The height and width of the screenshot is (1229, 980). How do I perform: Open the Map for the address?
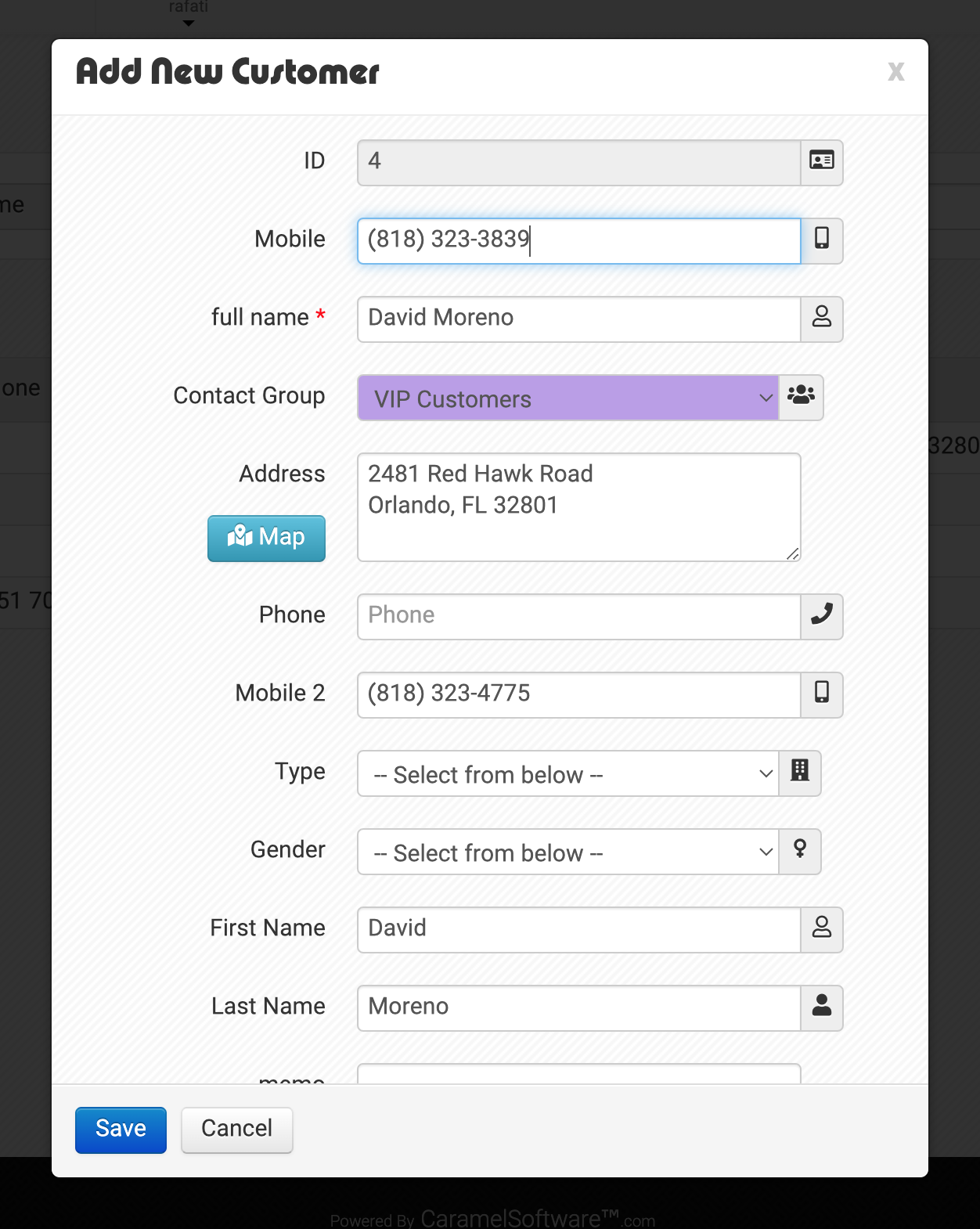point(266,538)
